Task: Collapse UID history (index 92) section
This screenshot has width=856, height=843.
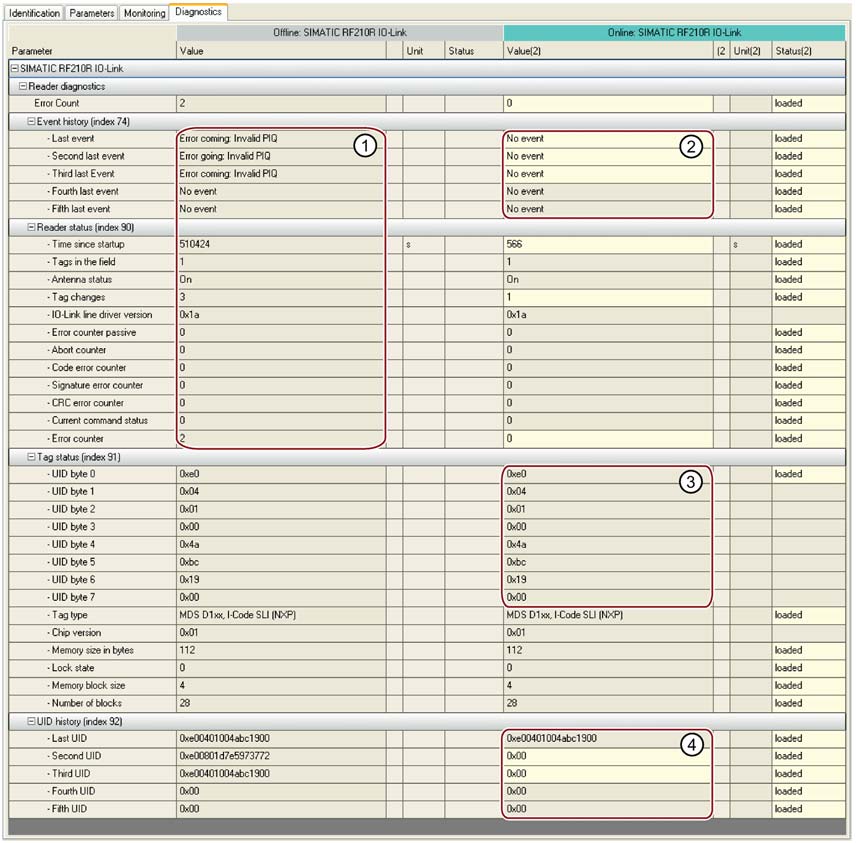Action: tap(32, 721)
